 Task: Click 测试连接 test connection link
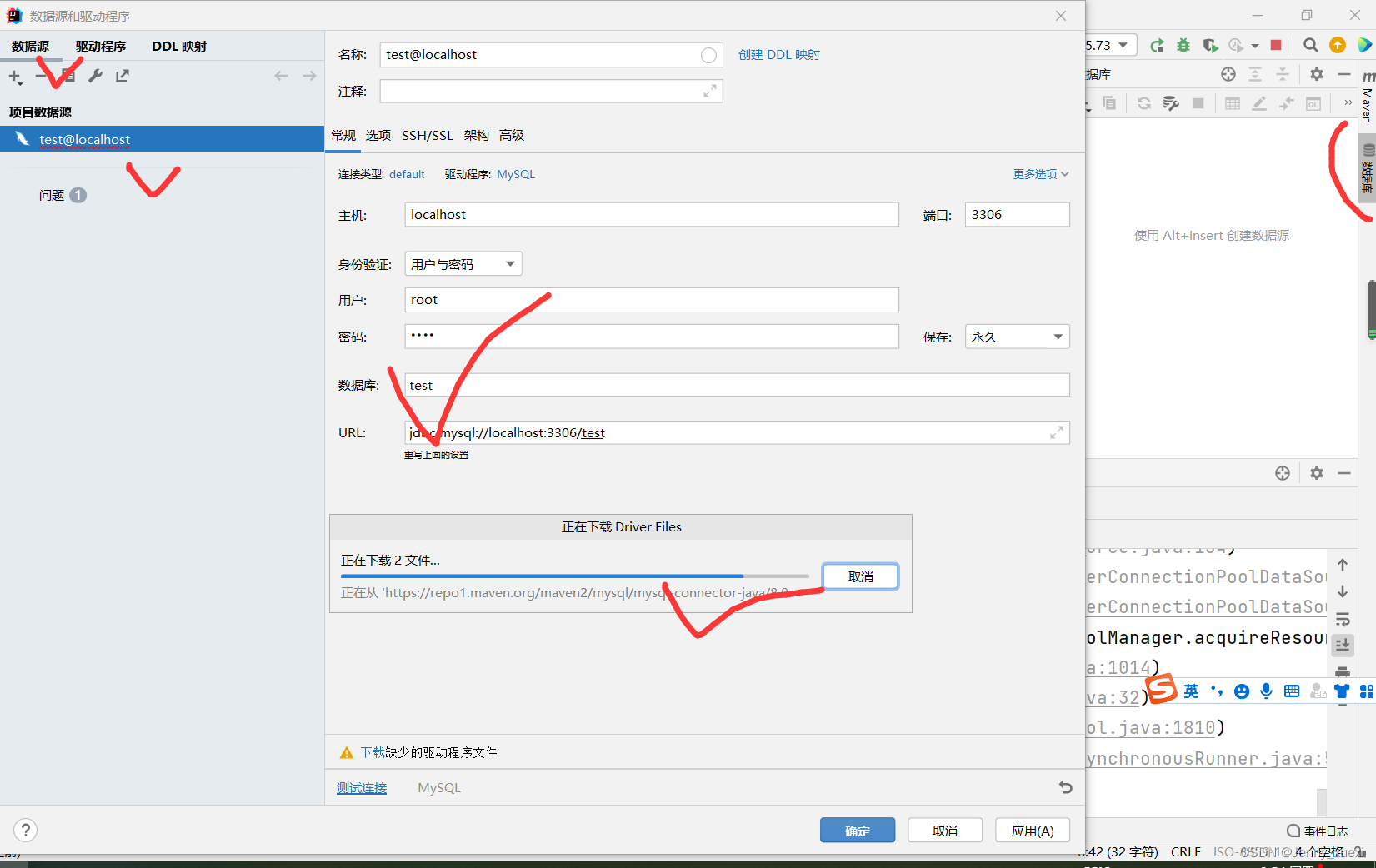coord(362,787)
